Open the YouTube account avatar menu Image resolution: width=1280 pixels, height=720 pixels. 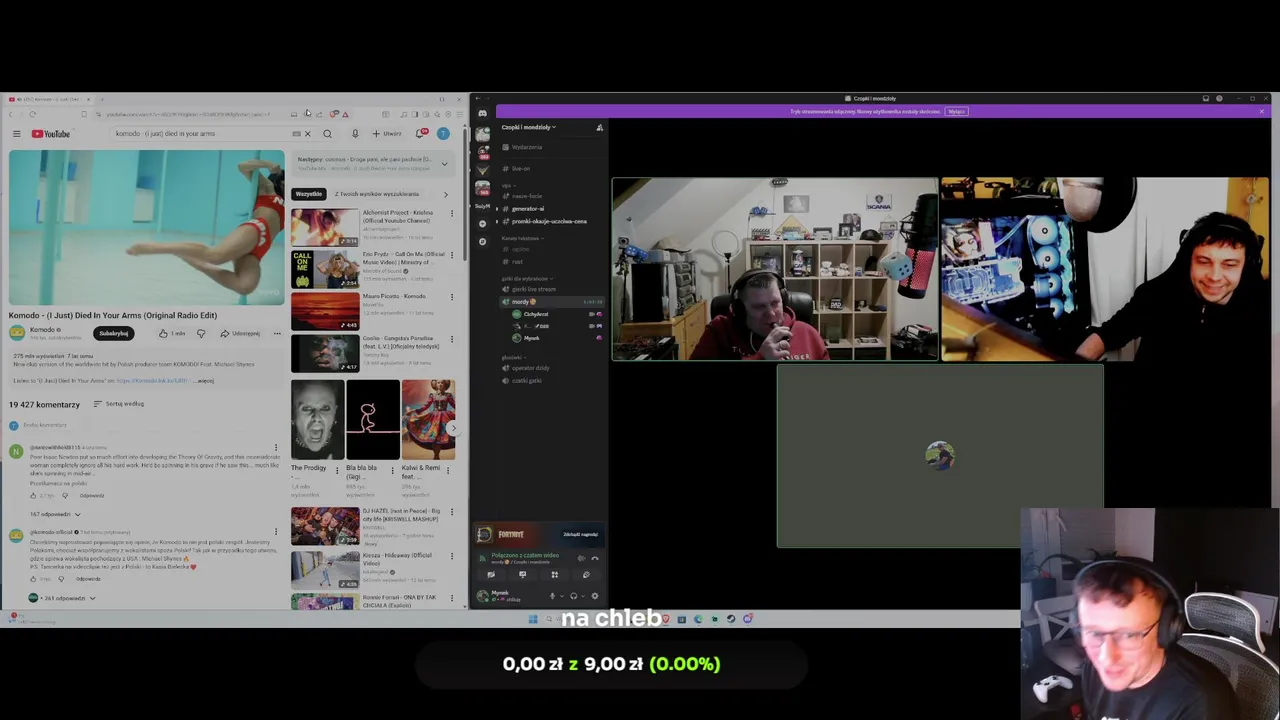coord(443,134)
